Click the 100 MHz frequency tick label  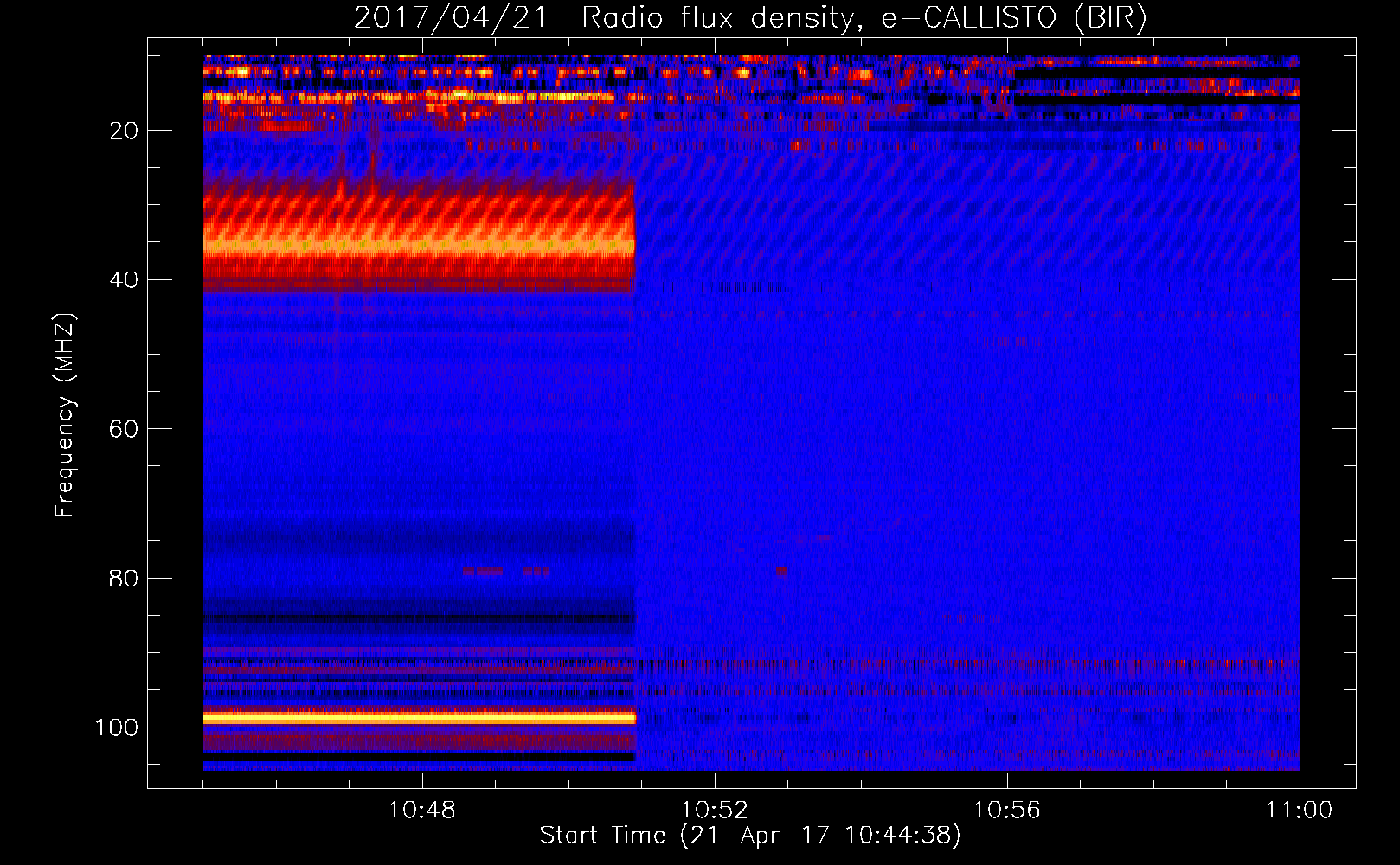pos(117,727)
